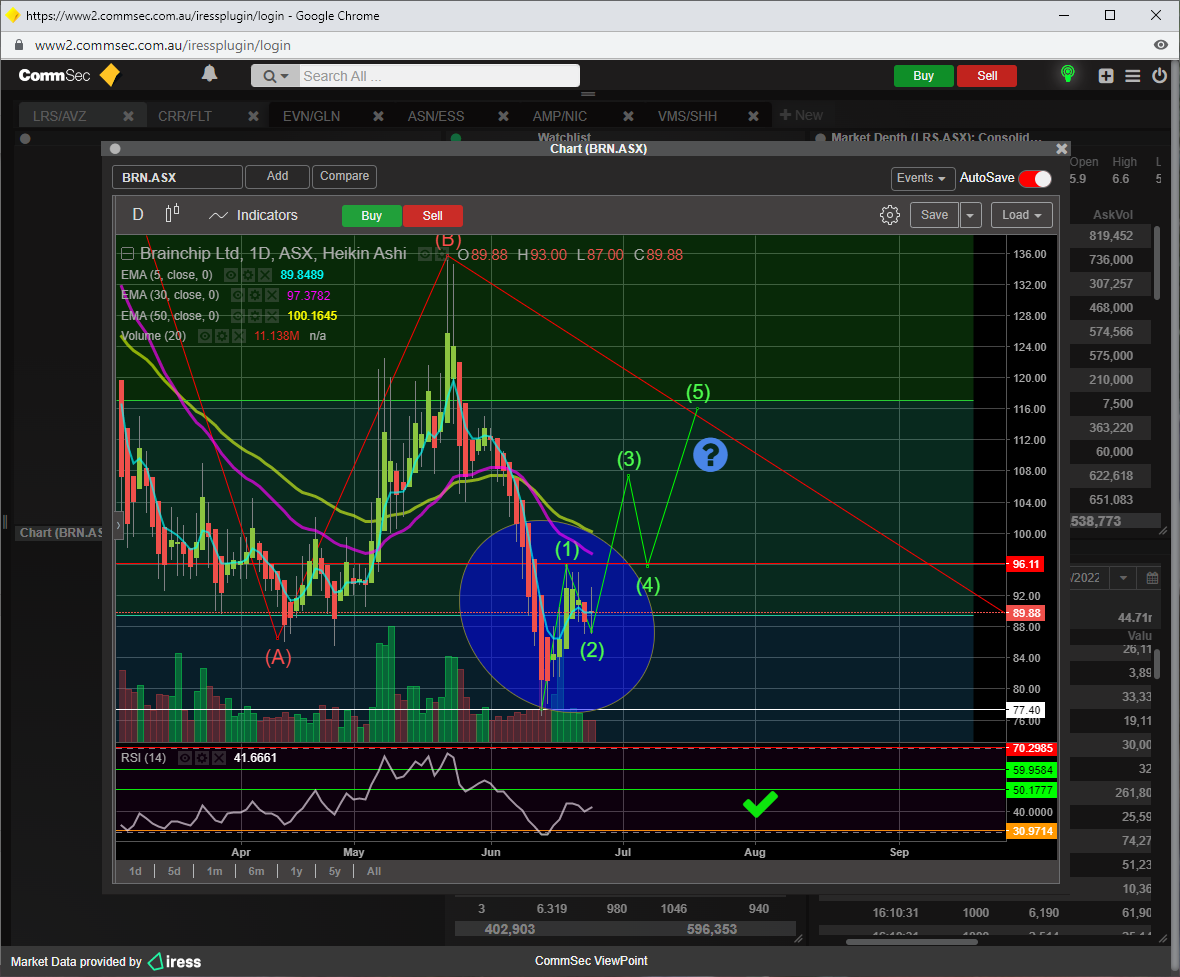Expand the left chart side panel arrow

(118, 525)
